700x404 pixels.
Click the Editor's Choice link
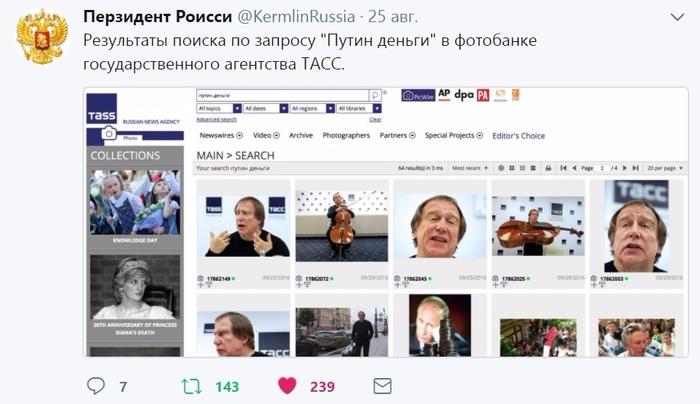(x=518, y=136)
